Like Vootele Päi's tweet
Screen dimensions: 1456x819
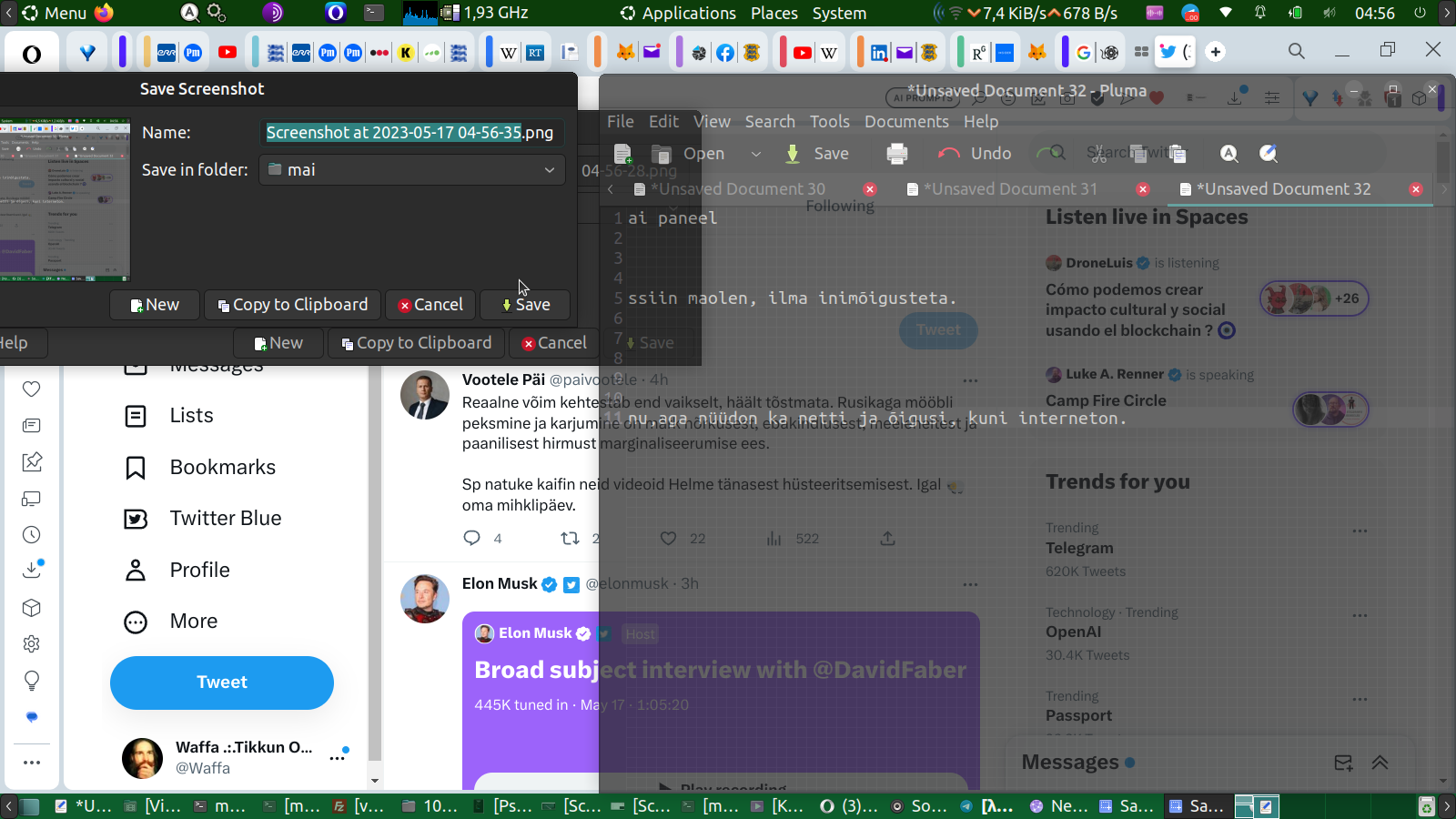(668, 538)
